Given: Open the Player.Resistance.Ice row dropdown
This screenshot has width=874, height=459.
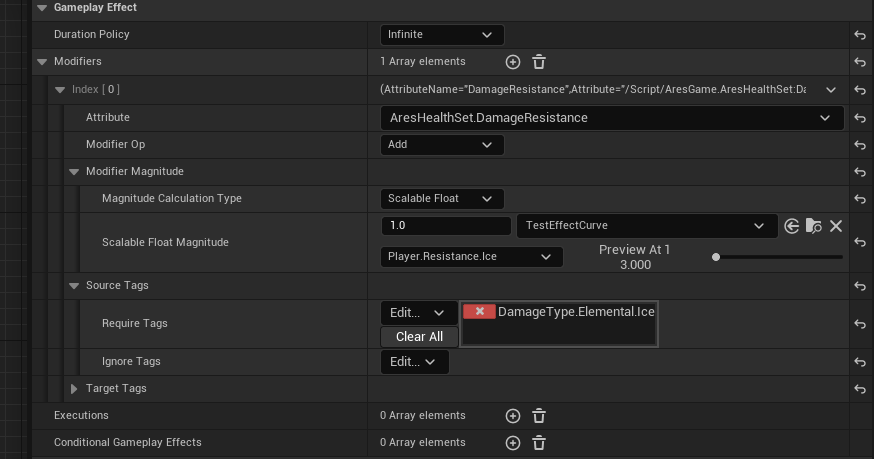Looking at the screenshot, I should tap(472, 257).
